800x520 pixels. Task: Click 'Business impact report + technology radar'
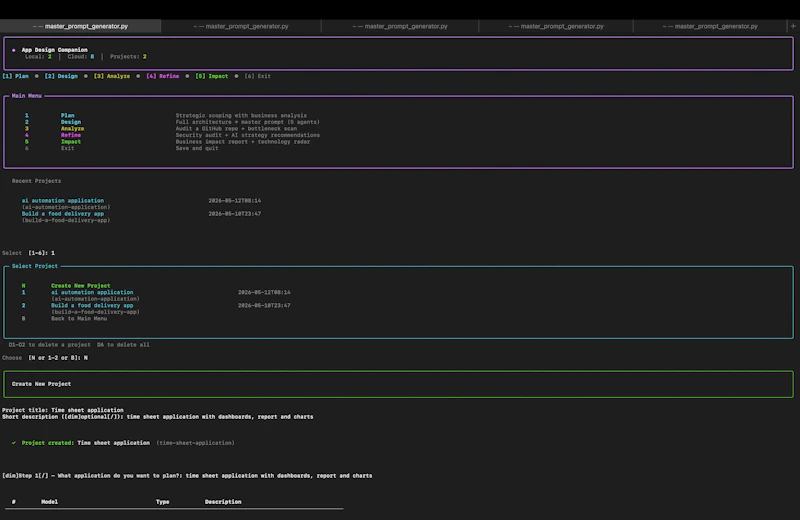(243, 142)
